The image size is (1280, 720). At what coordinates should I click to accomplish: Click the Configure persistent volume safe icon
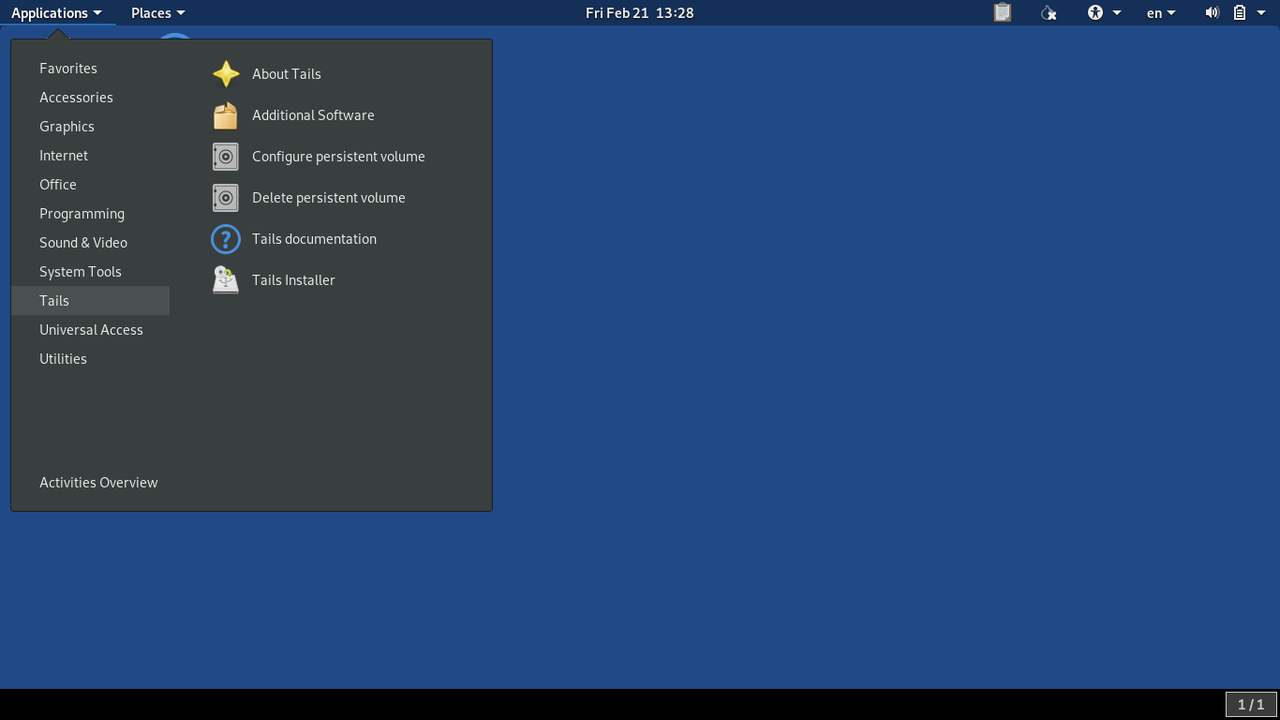click(x=226, y=156)
